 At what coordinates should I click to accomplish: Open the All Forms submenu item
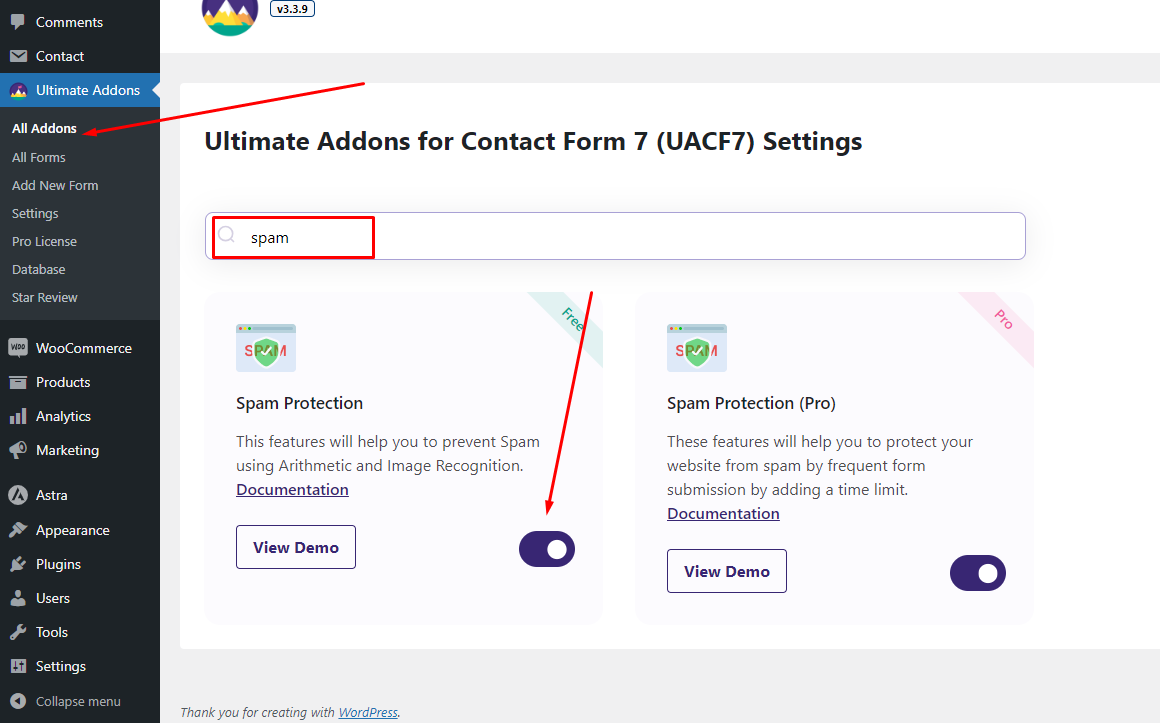(x=39, y=157)
